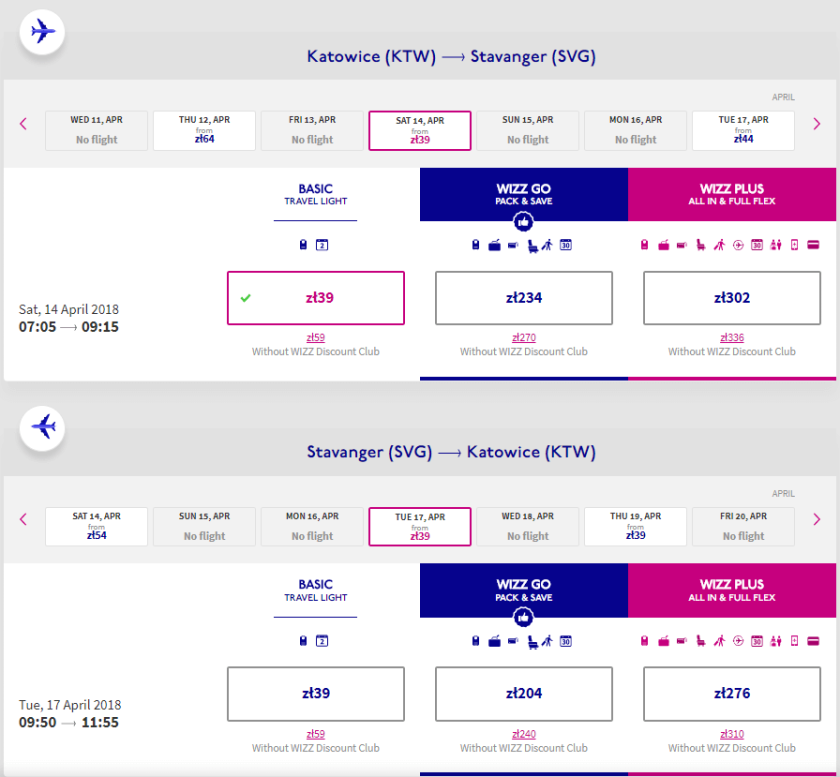Click the outbound WIZZ GO seat icon

coord(531,246)
